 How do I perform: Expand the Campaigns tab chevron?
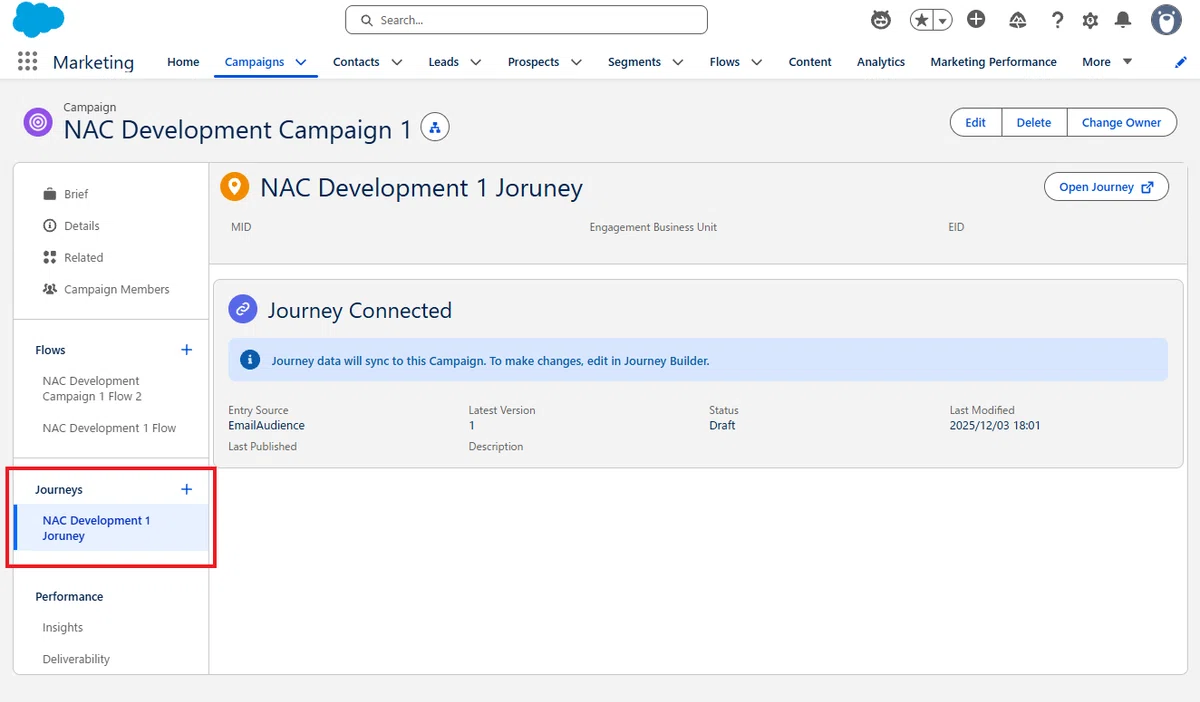(x=301, y=62)
